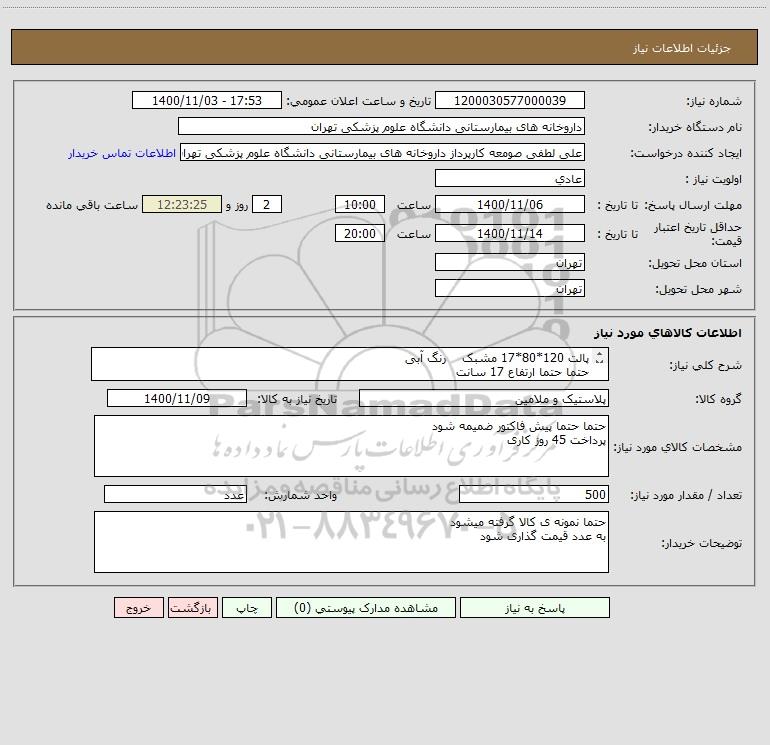Click goods specifications text area
Image resolution: width=770 pixels, height=745 pixels.
tap(351, 446)
